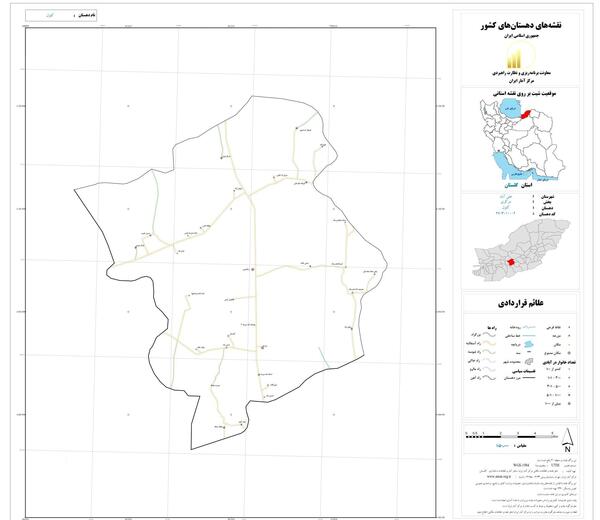Click the Caspian Sea on the Iran inset map
This screenshot has height=520, width=600.
(509, 109)
